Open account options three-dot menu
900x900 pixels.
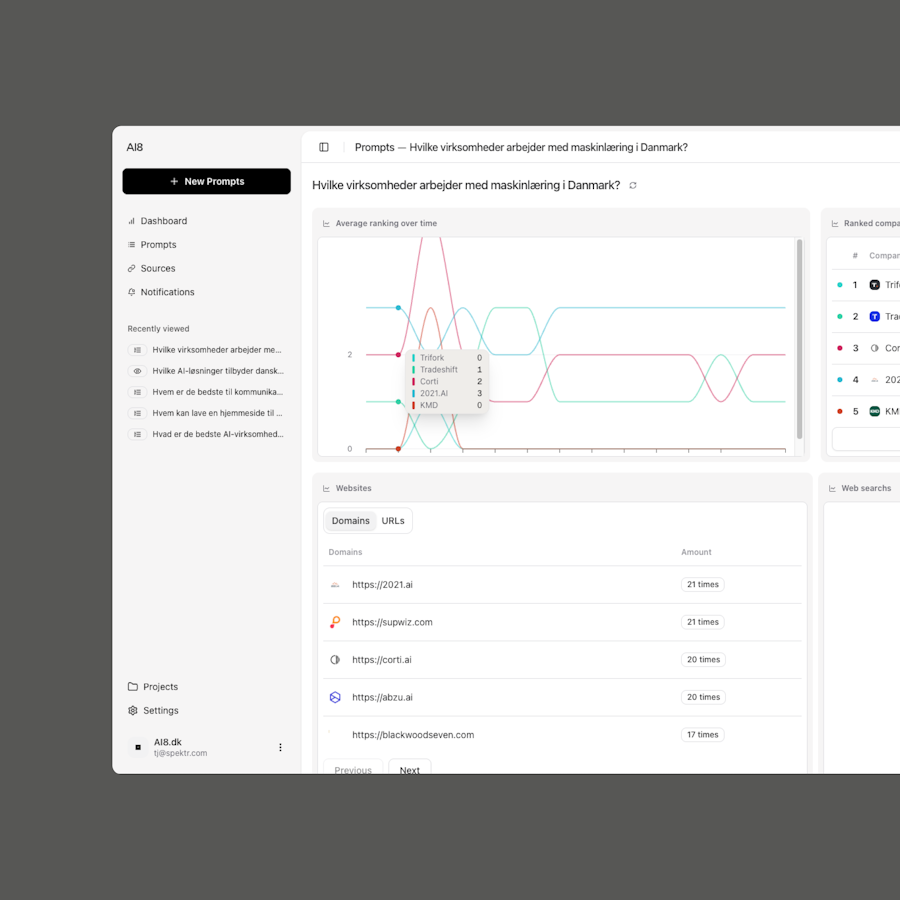tap(280, 747)
